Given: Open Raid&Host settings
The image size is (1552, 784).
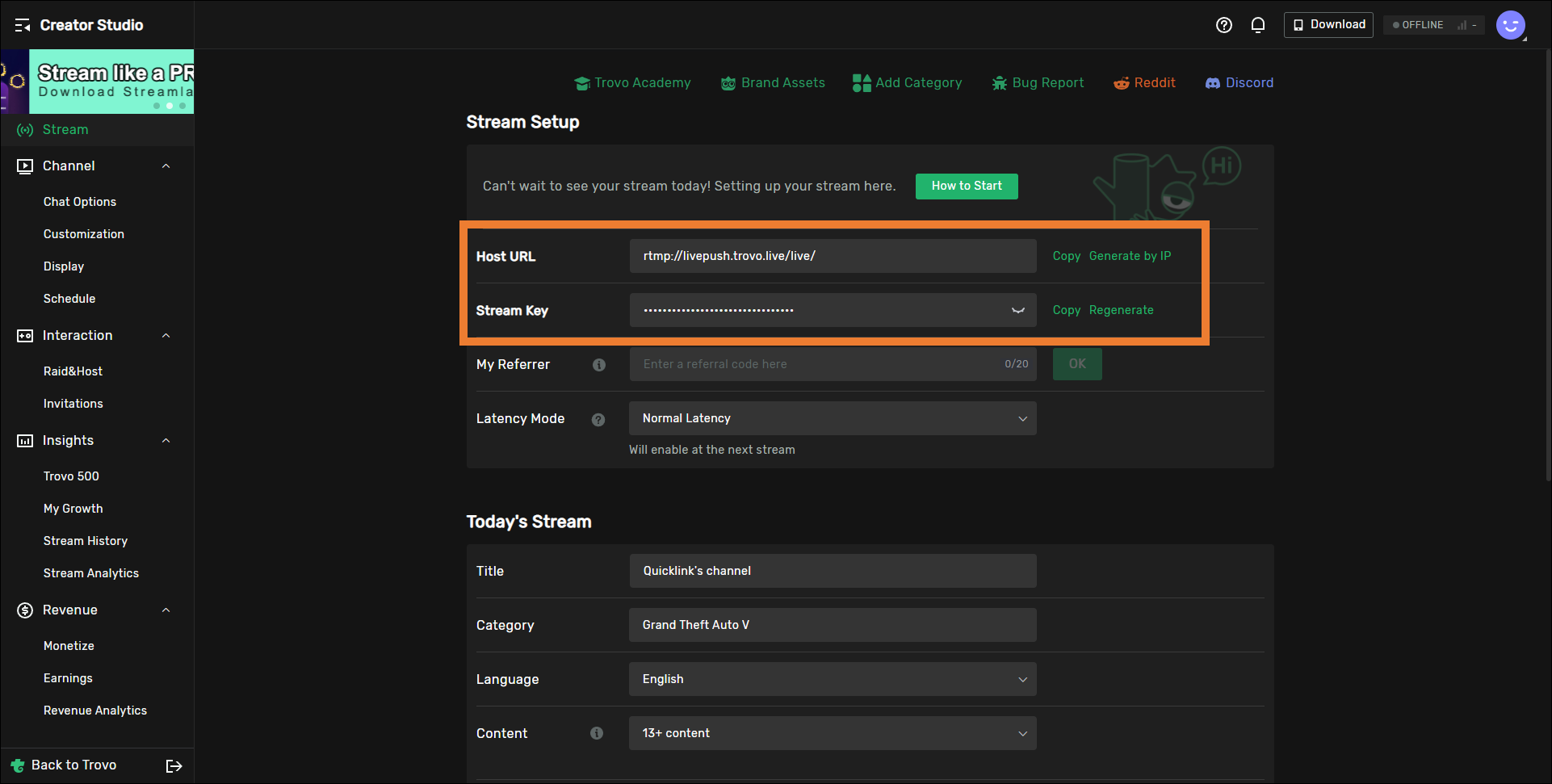Looking at the screenshot, I should (73, 371).
